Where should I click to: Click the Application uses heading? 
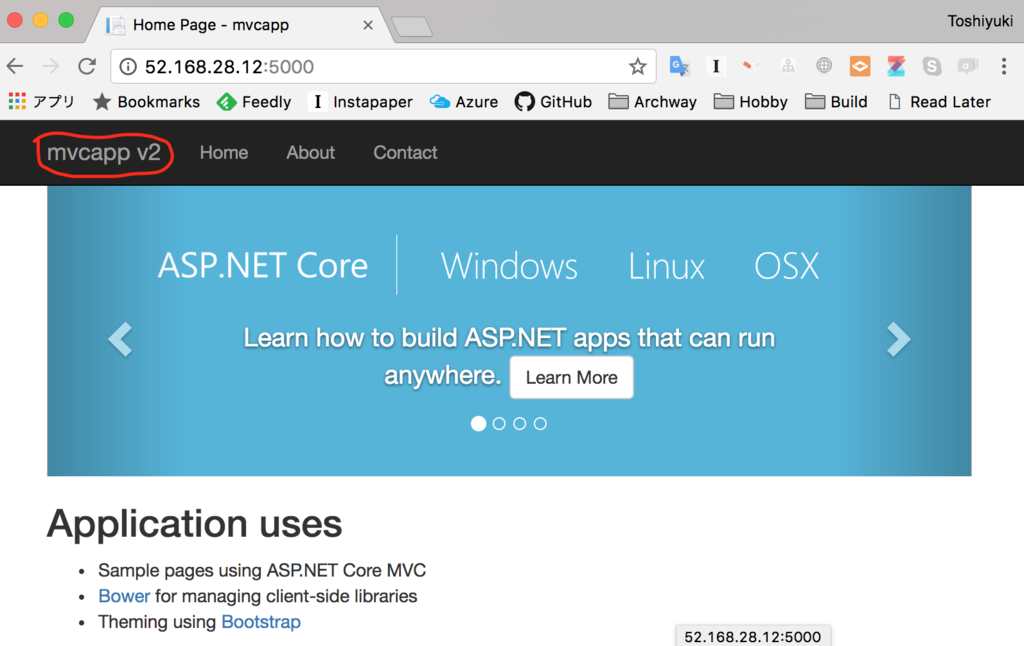pos(194,524)
